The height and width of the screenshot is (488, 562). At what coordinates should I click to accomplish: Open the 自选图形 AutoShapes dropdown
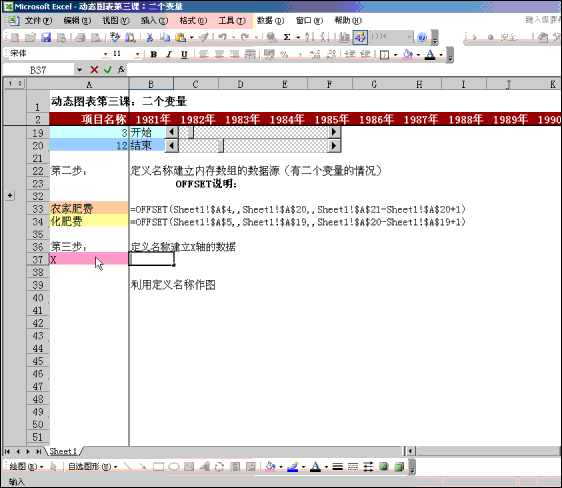pyautogui.click(x=92, y=467)
